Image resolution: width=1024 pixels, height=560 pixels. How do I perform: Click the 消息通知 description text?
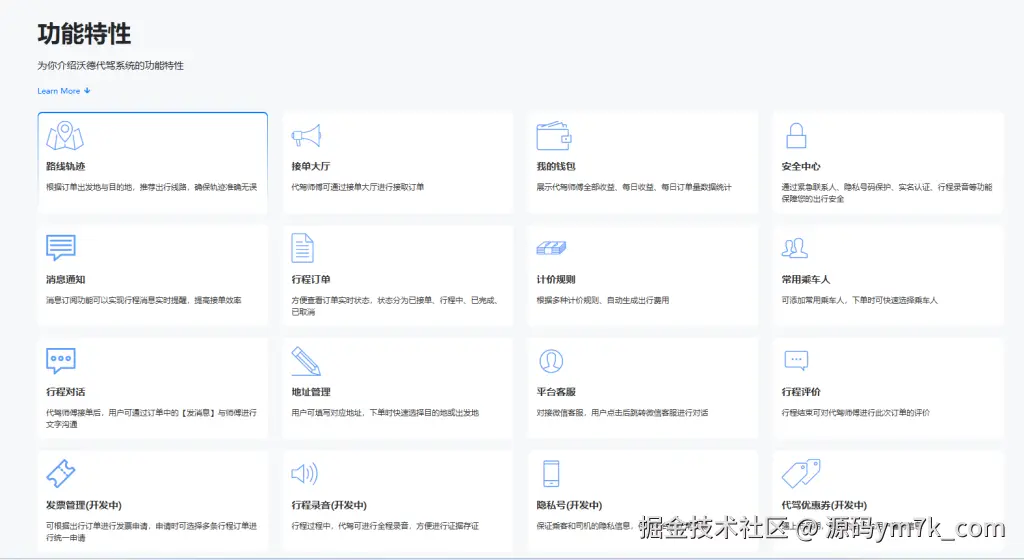pos(144,300)
